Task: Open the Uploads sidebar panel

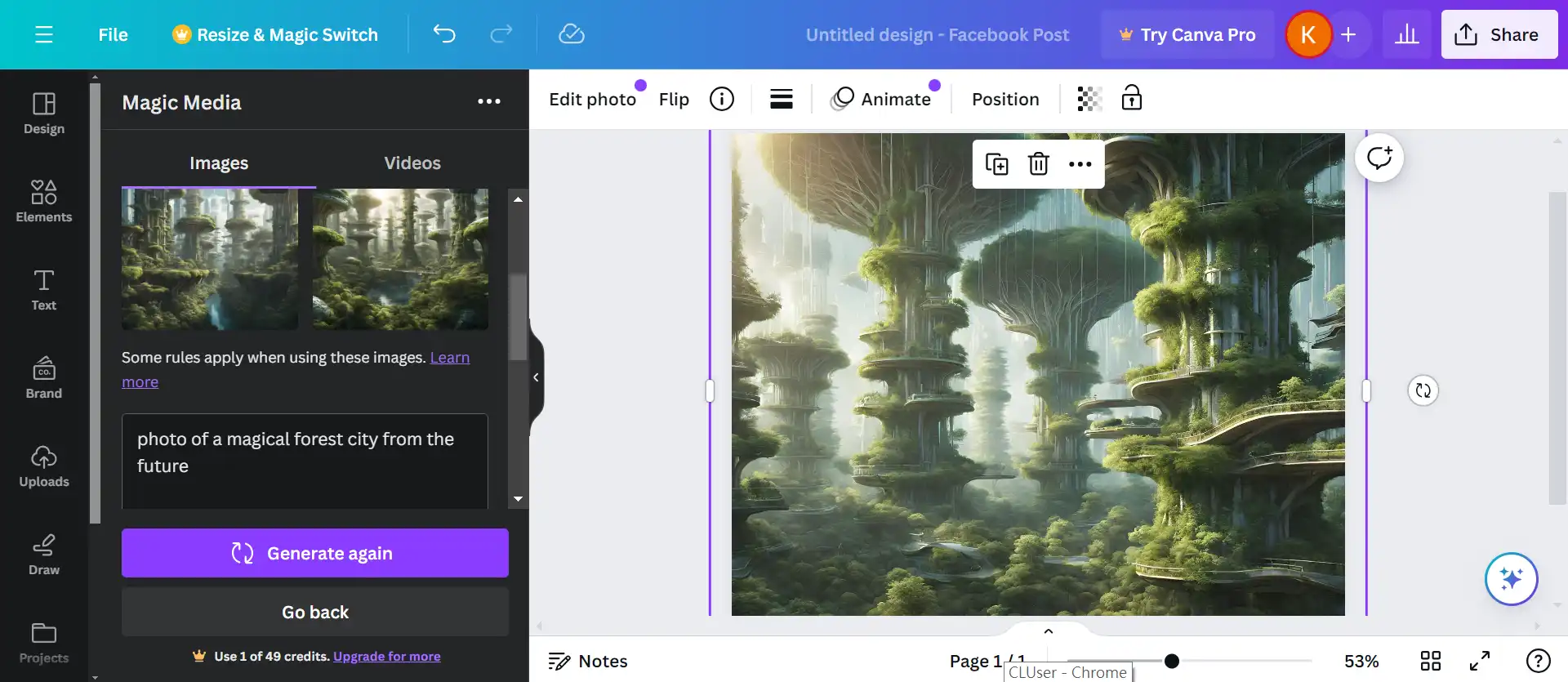Action: [x=44, y=466]
